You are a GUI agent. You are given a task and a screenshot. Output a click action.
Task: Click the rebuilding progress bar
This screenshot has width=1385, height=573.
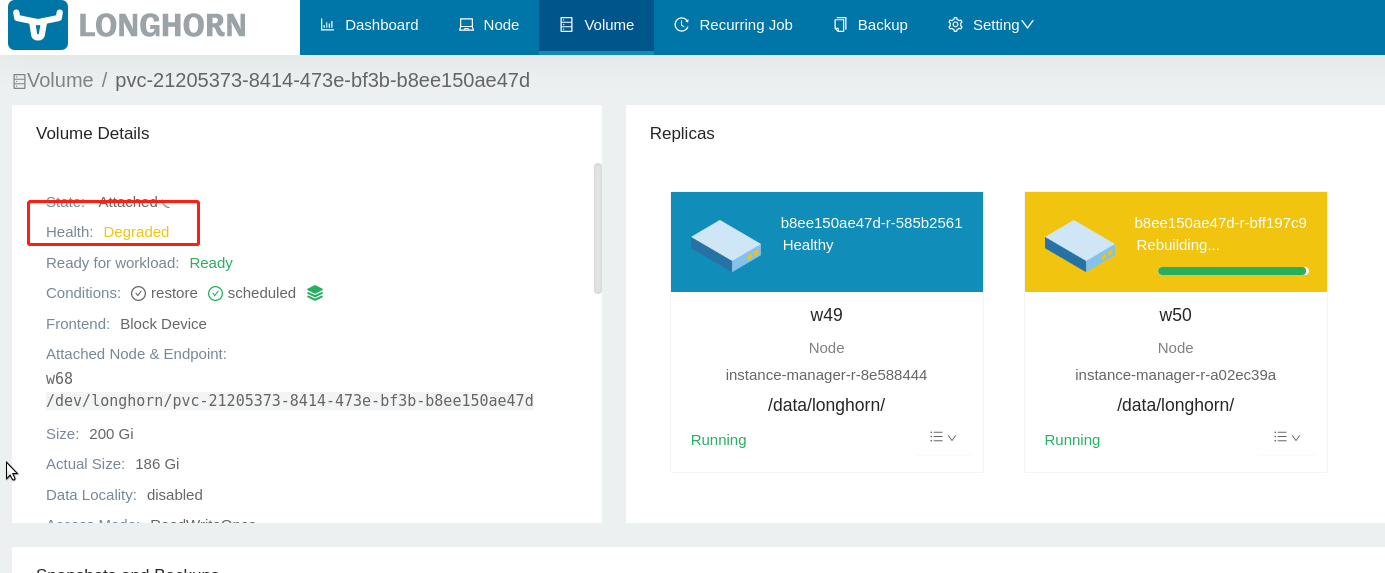coord(1233,270)
